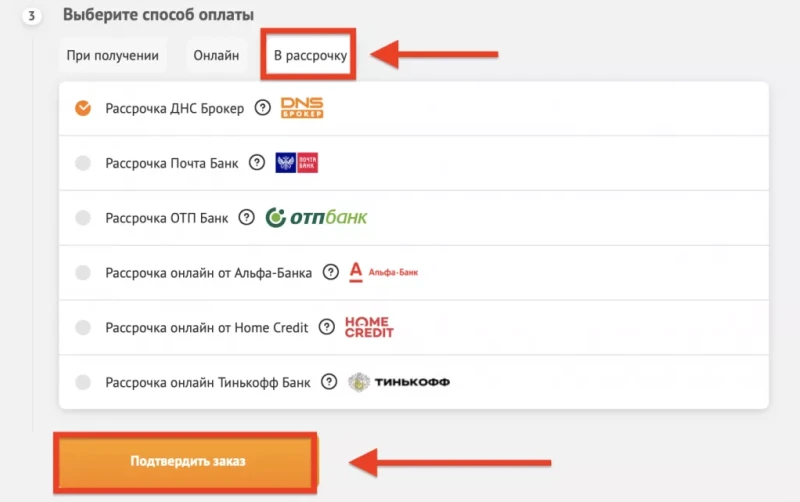The width and height of the screenshot is (800, 502).
Task: Open help icon next to Рассрочка ДНС Брокер
Action: pos(262,108)
